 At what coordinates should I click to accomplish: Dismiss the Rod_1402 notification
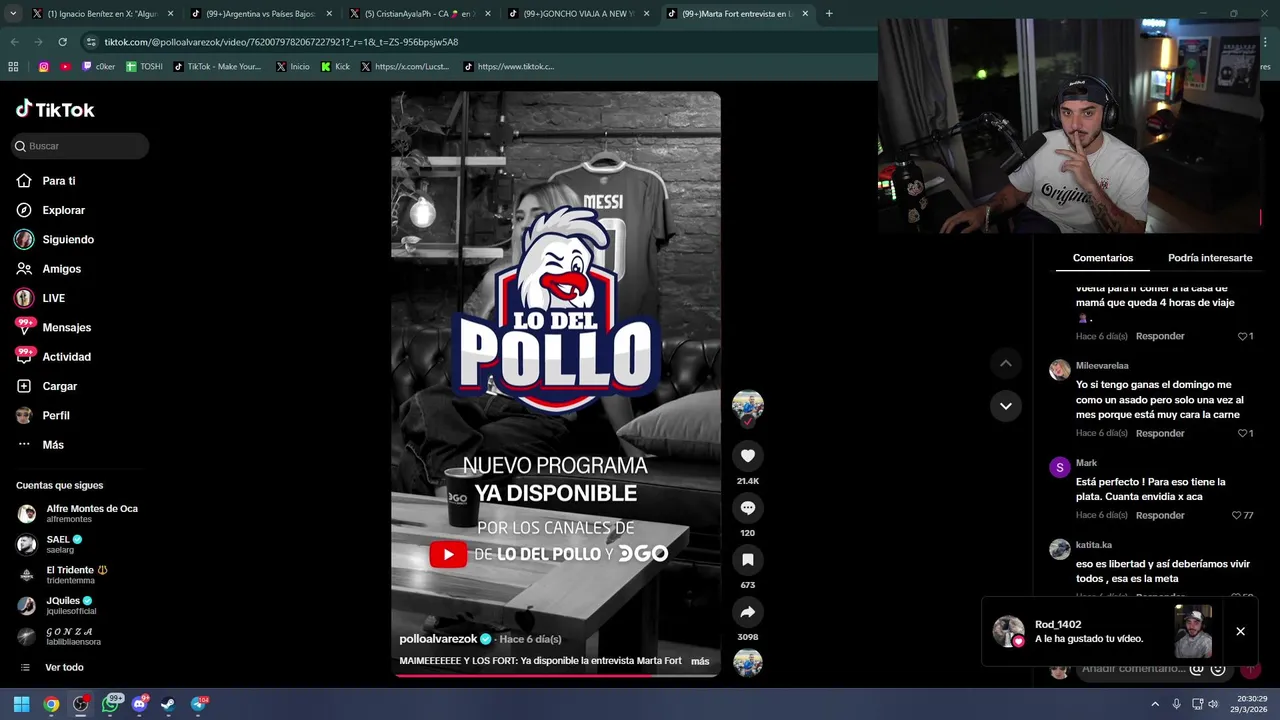(x=1240, y=631)
